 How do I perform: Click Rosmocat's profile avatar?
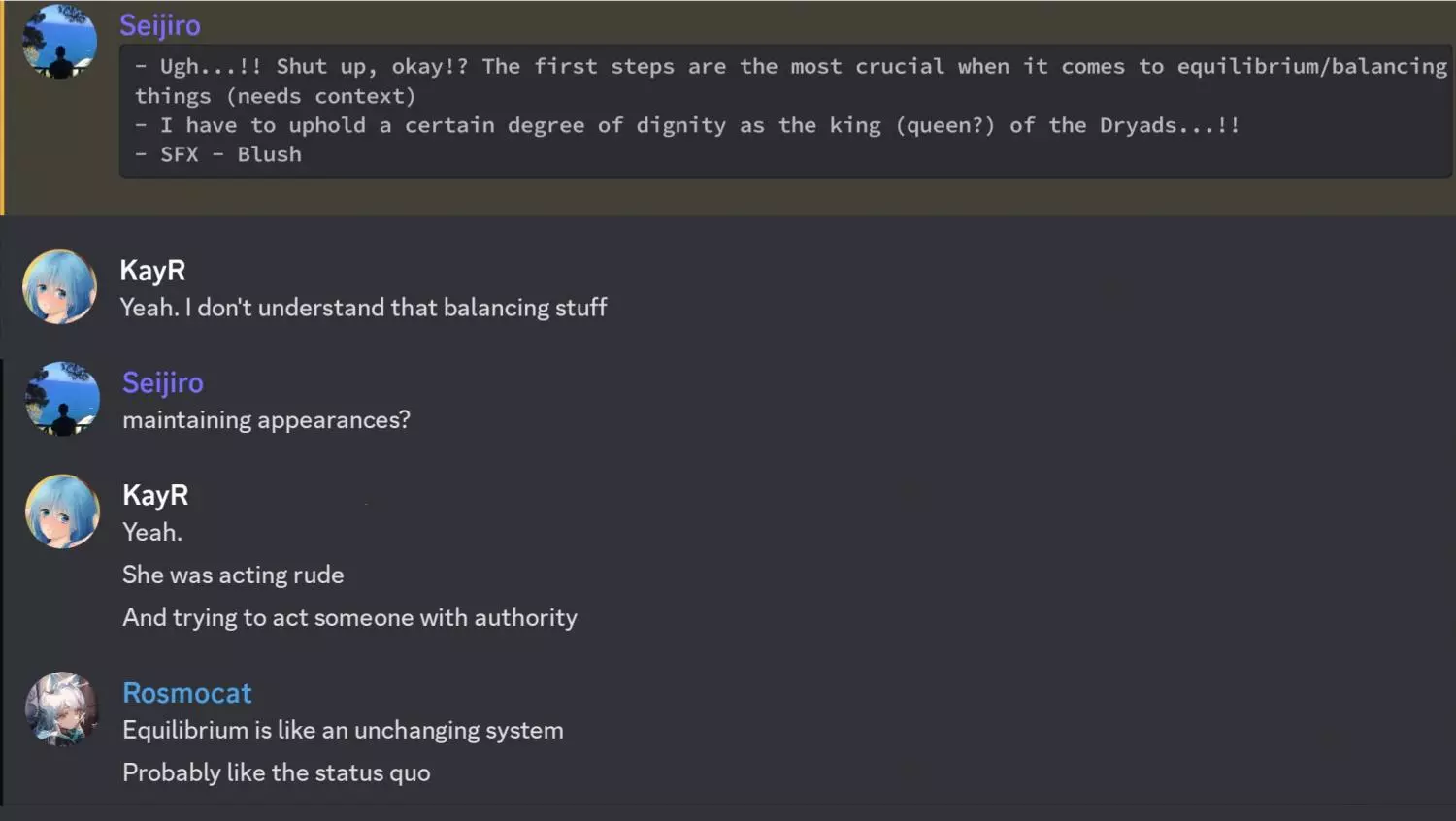(x=62, y=709)
